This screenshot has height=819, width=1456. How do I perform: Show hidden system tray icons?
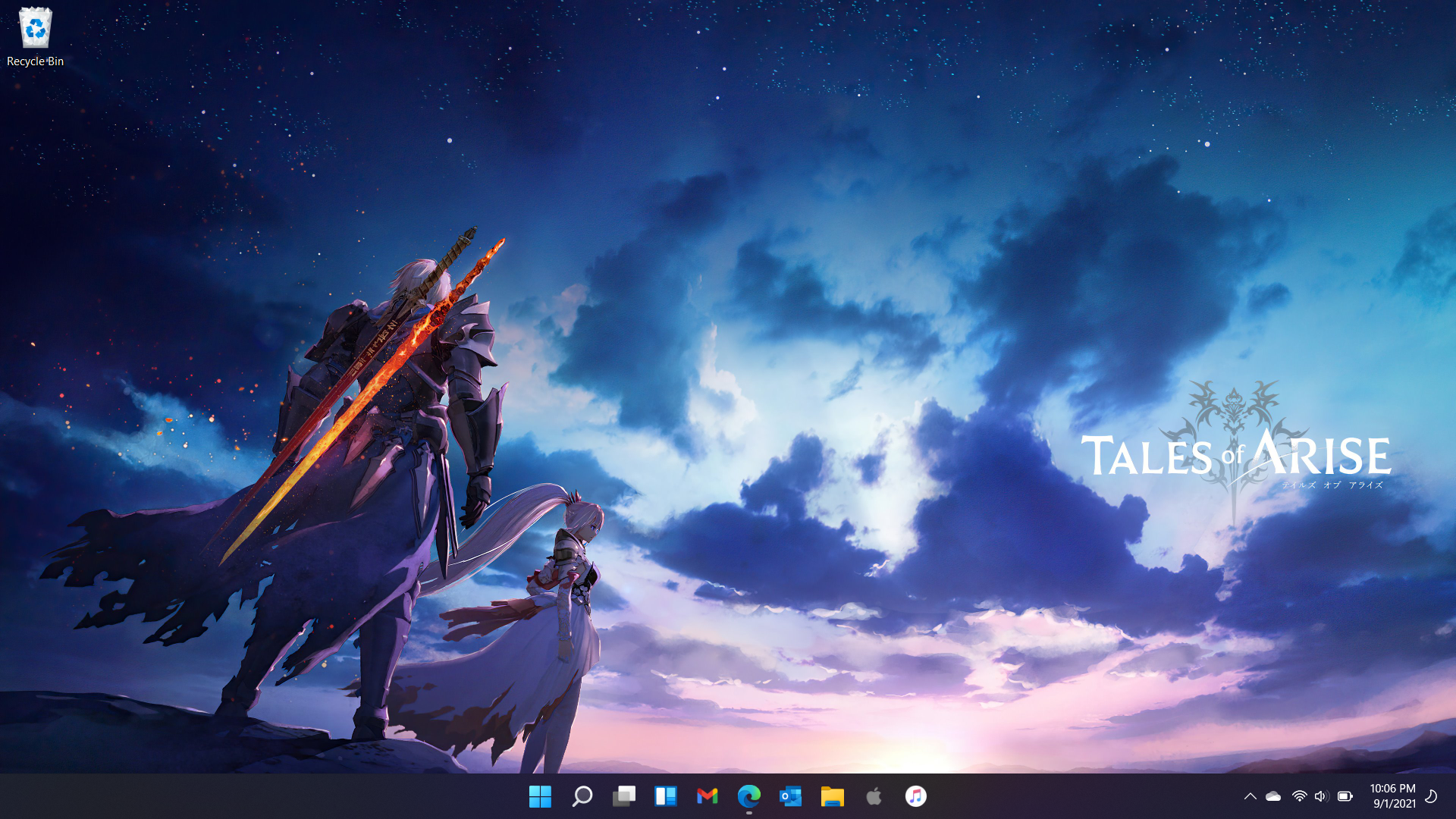pyautogui.click(x=1250, y=796)
